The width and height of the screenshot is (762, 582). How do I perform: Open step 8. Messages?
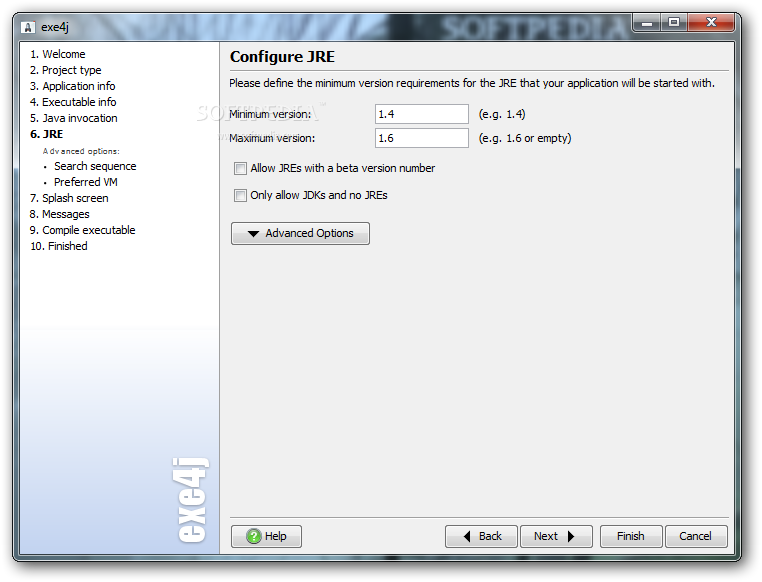click(x=59, y=214)
